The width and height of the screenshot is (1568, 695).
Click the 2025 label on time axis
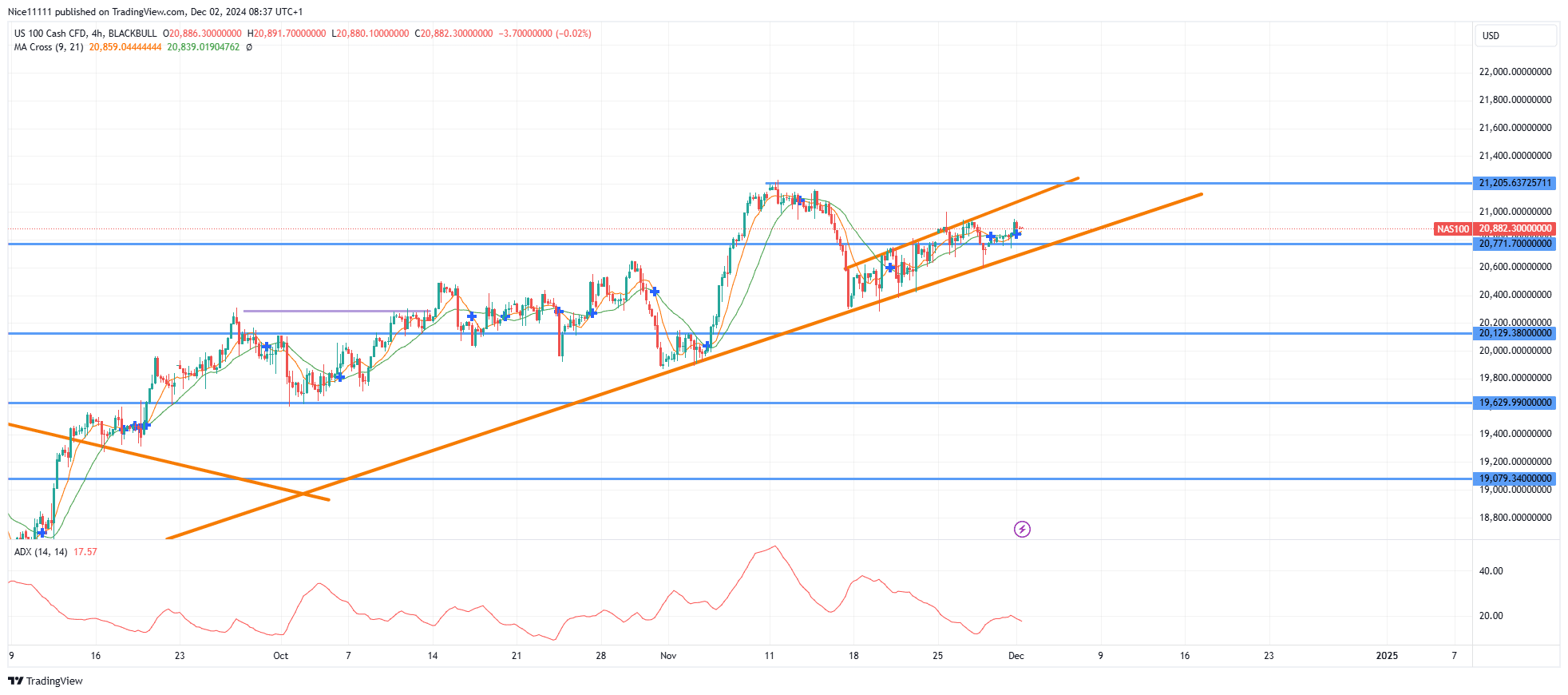1387,656
